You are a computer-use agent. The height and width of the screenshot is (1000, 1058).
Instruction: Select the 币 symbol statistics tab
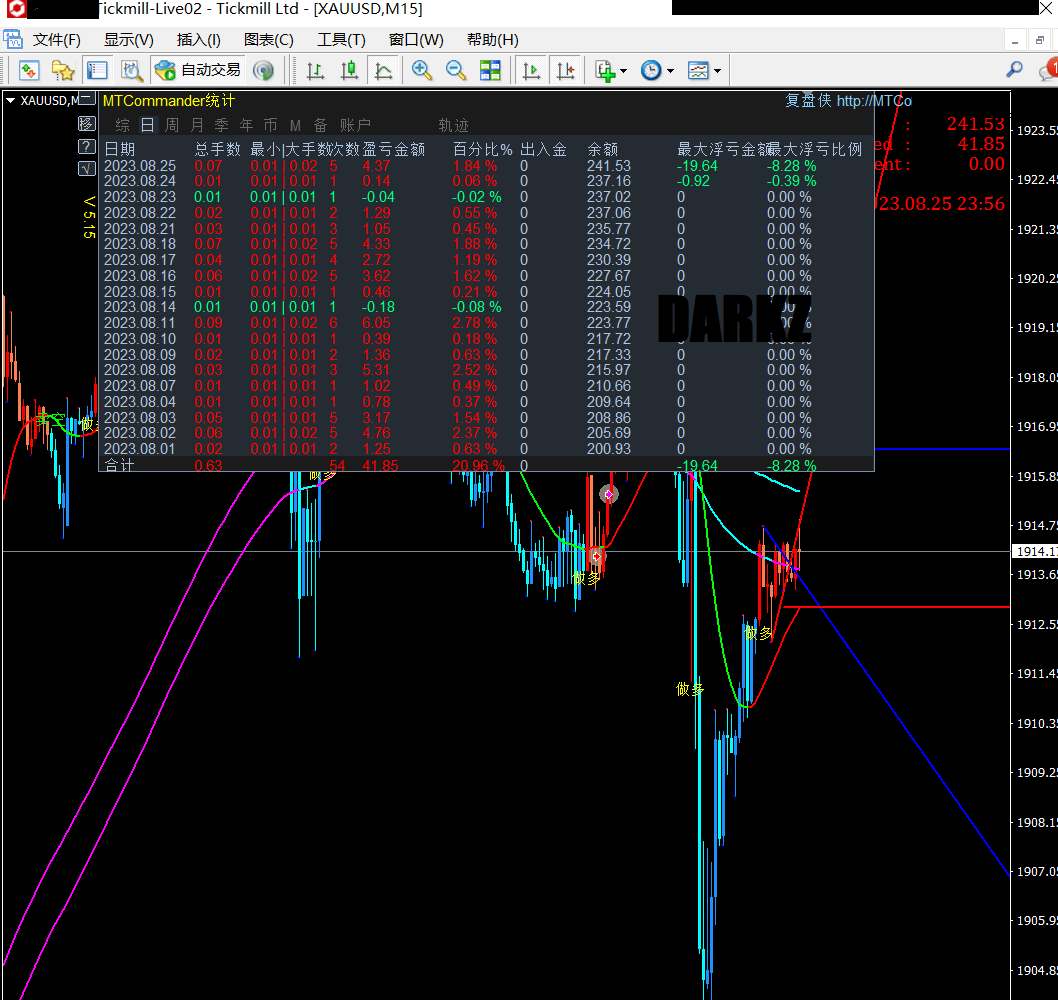coord(271,125)
